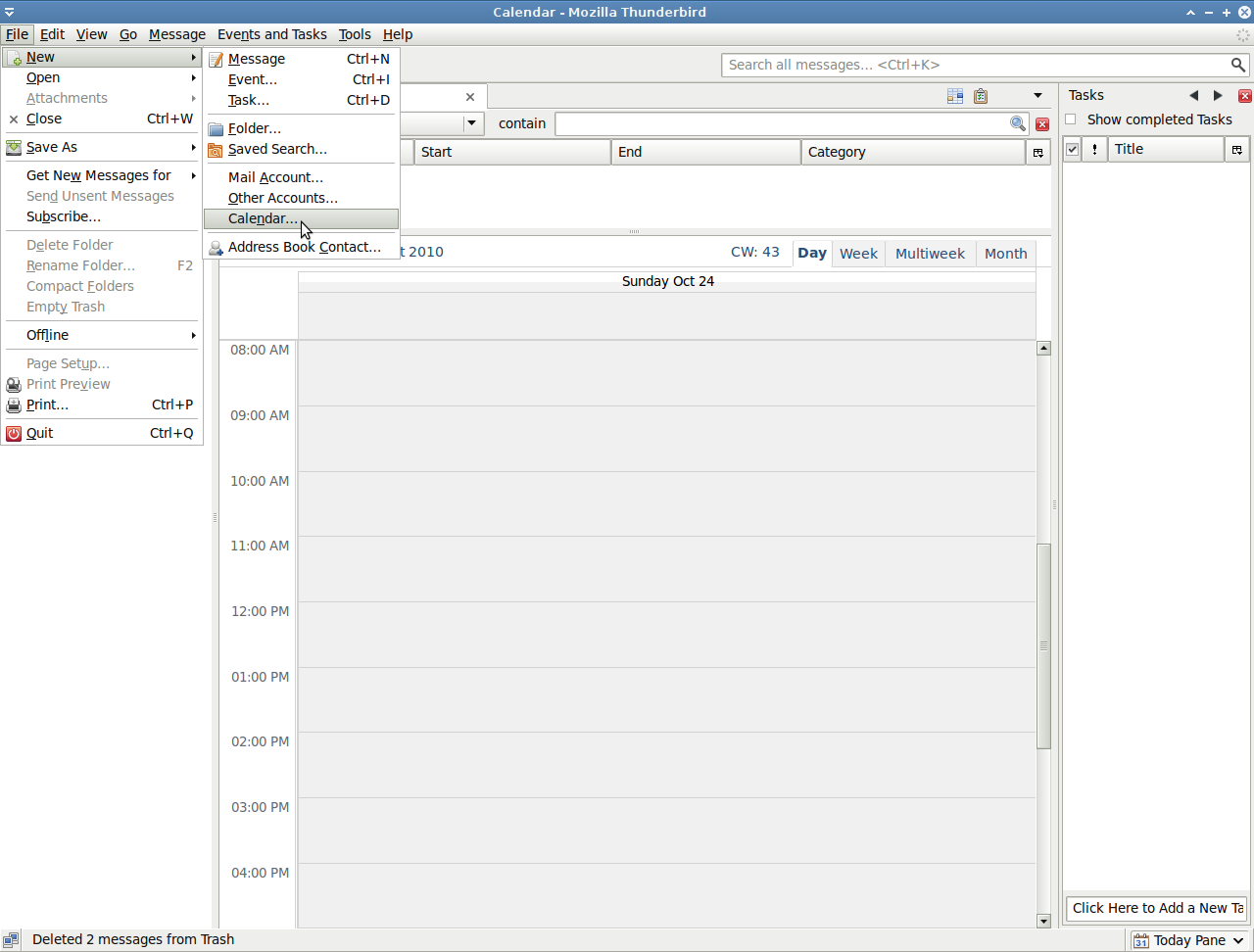Click Print... in the File menu

[x=102, y=405]
